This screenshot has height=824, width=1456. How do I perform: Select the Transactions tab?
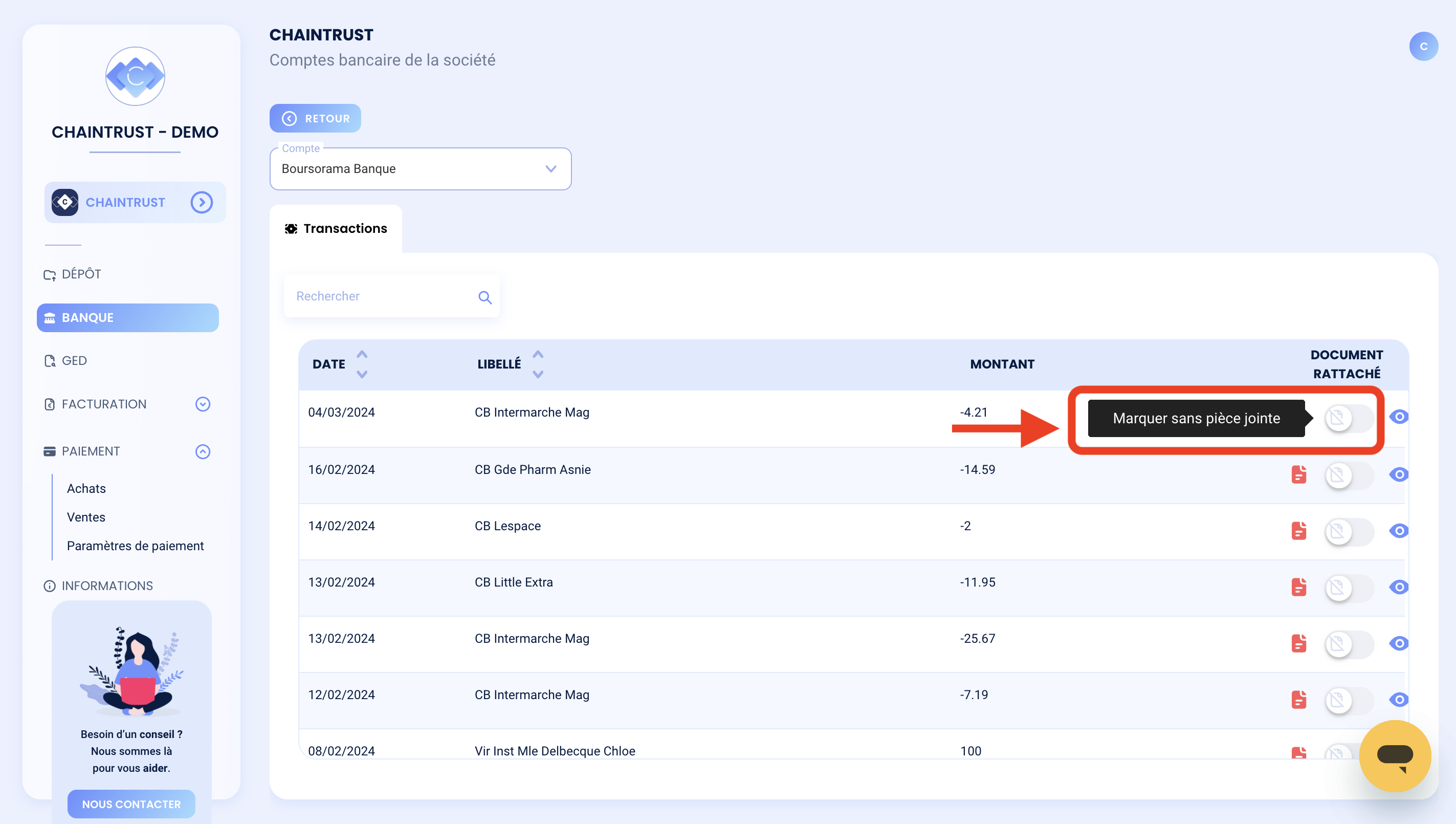coord(336,229)
